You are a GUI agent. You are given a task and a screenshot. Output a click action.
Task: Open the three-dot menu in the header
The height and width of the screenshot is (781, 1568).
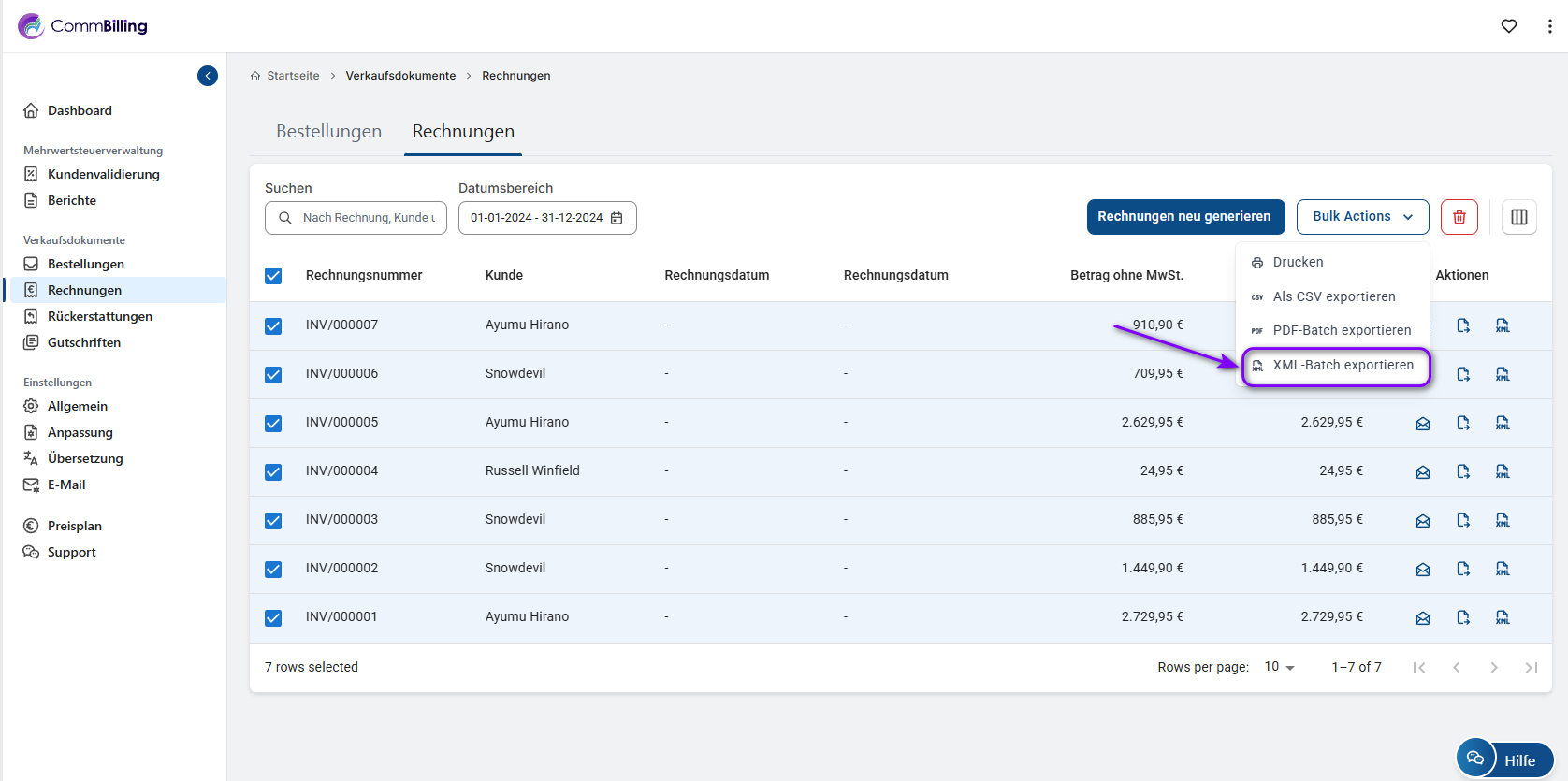click(x=1549, y=26)
